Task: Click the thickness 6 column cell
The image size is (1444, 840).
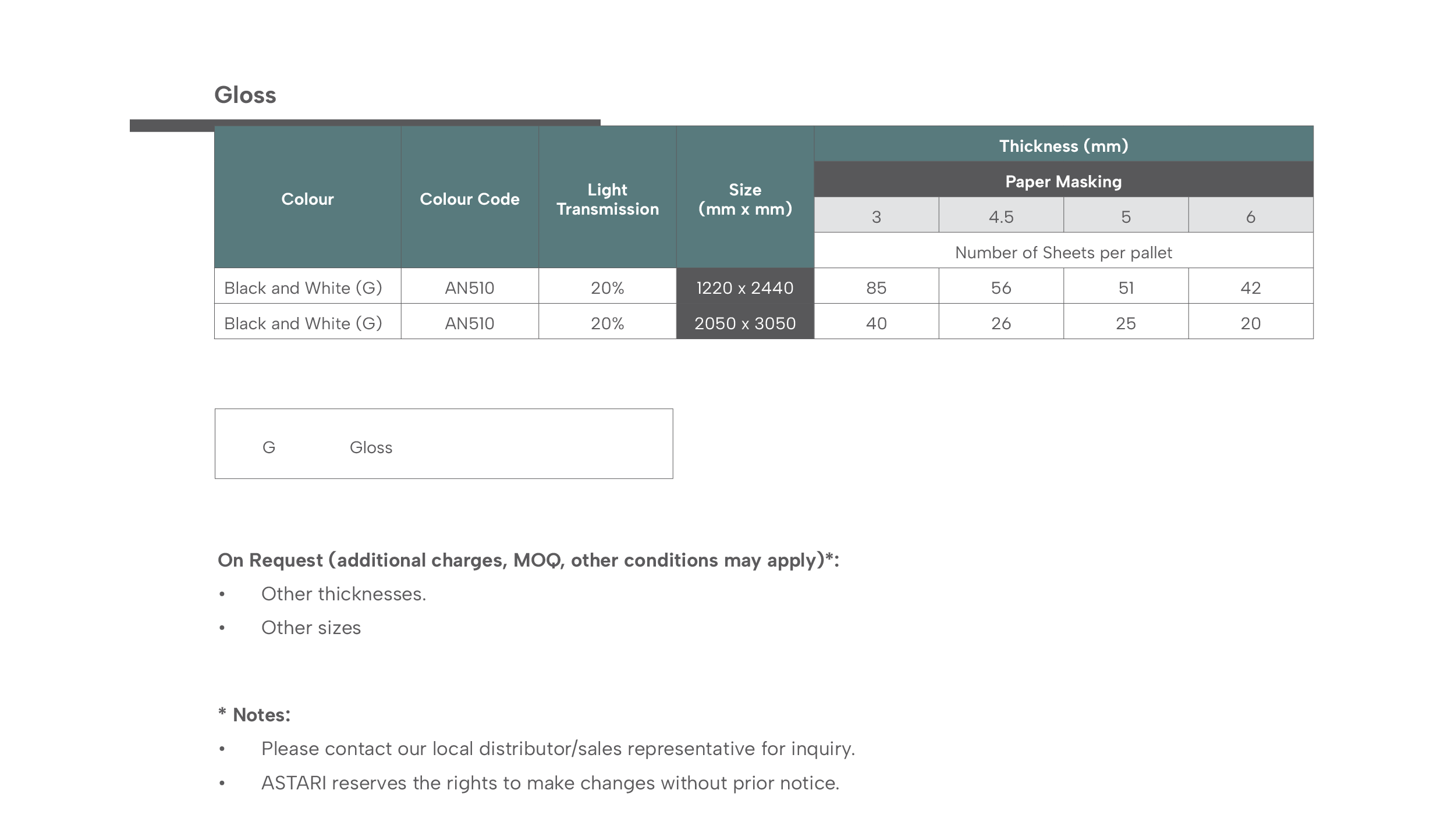Action: point(1251,215)
